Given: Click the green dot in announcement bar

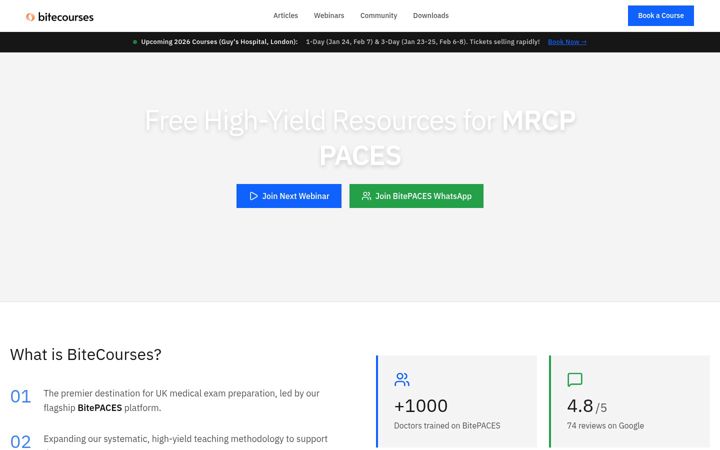Looking at the screenshot, I should [135, 42].
